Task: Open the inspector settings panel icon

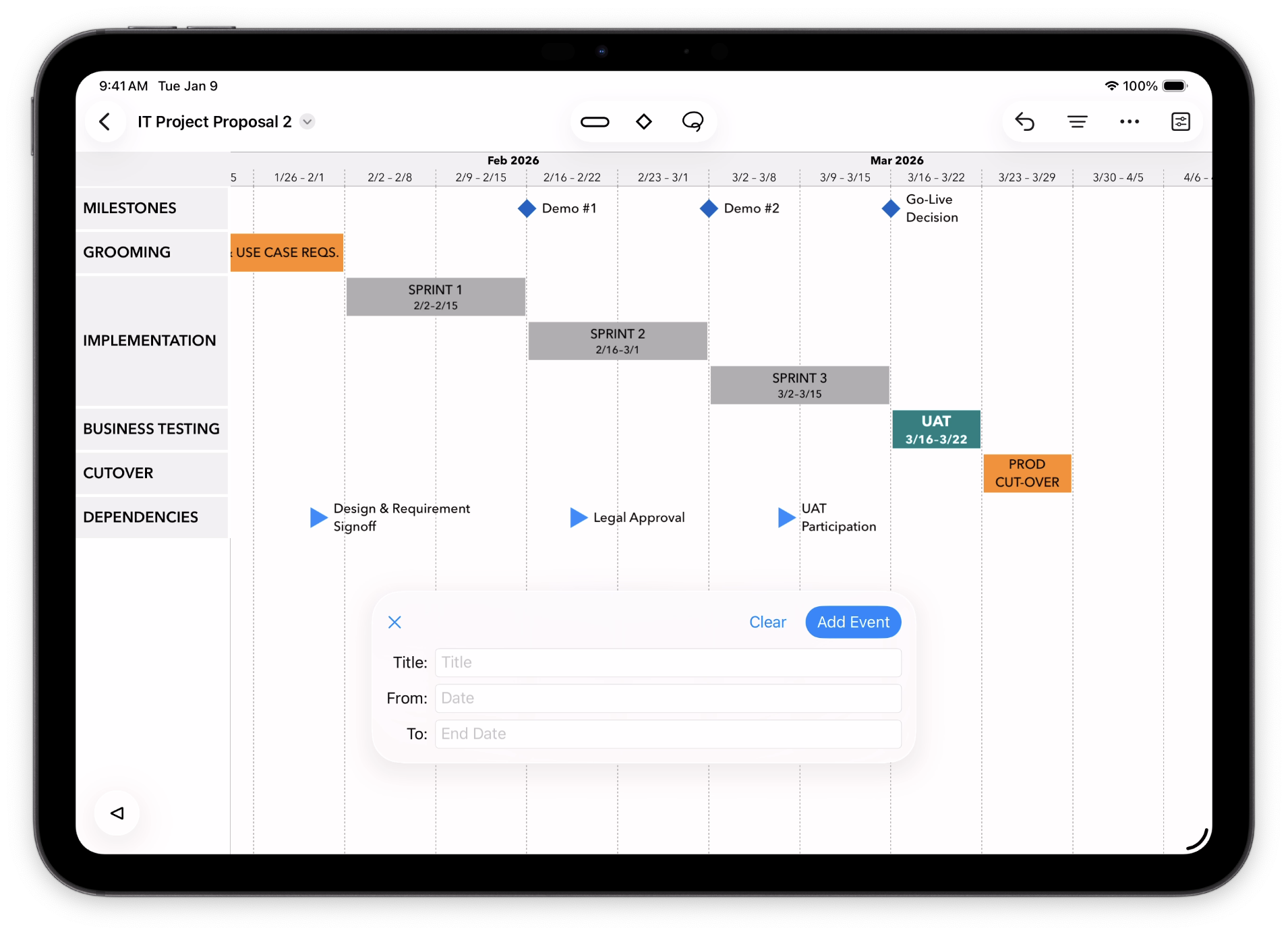Action: (x=1180, y=122)
